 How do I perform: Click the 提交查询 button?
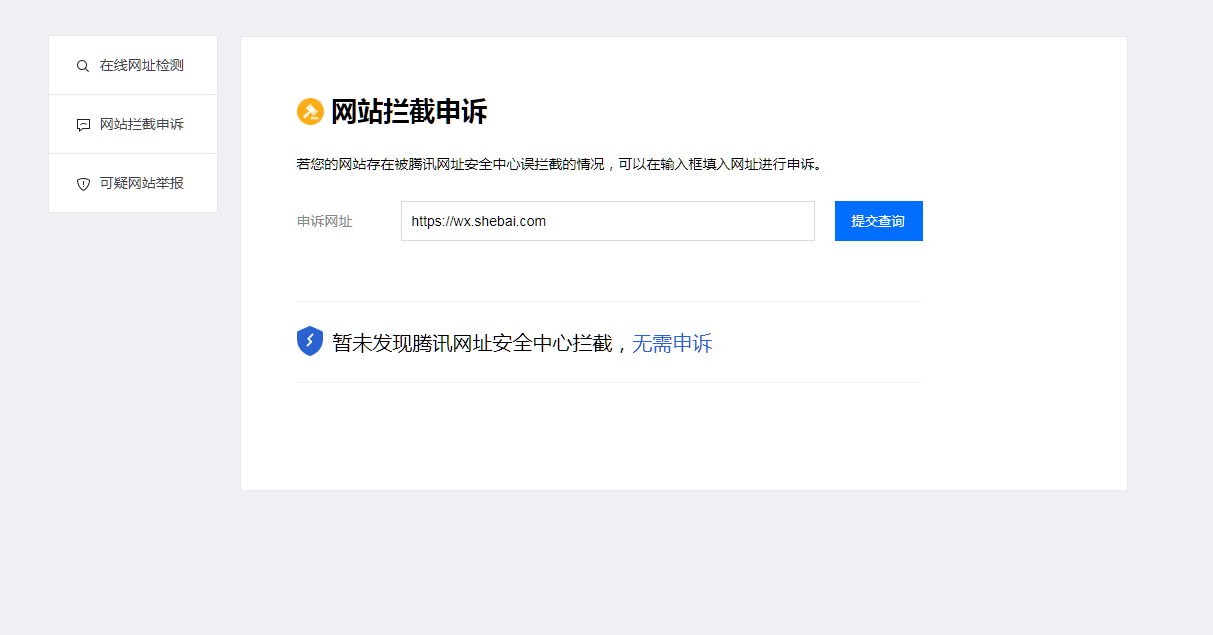(879, 221)
